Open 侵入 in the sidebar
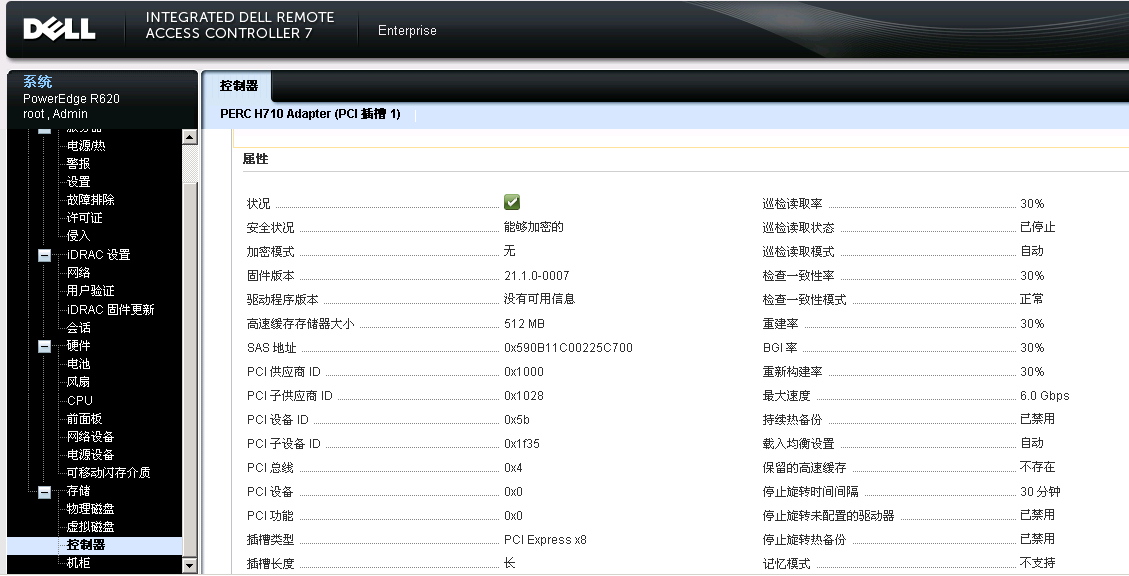 [78, 235]
